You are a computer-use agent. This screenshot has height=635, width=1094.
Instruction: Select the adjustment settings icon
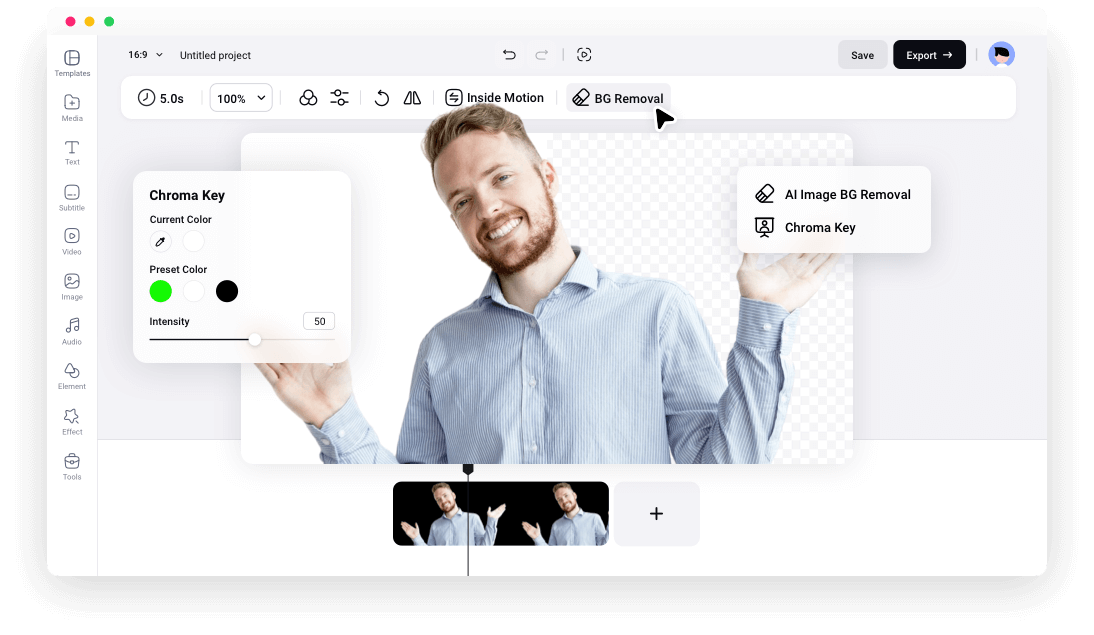[339, 97]
